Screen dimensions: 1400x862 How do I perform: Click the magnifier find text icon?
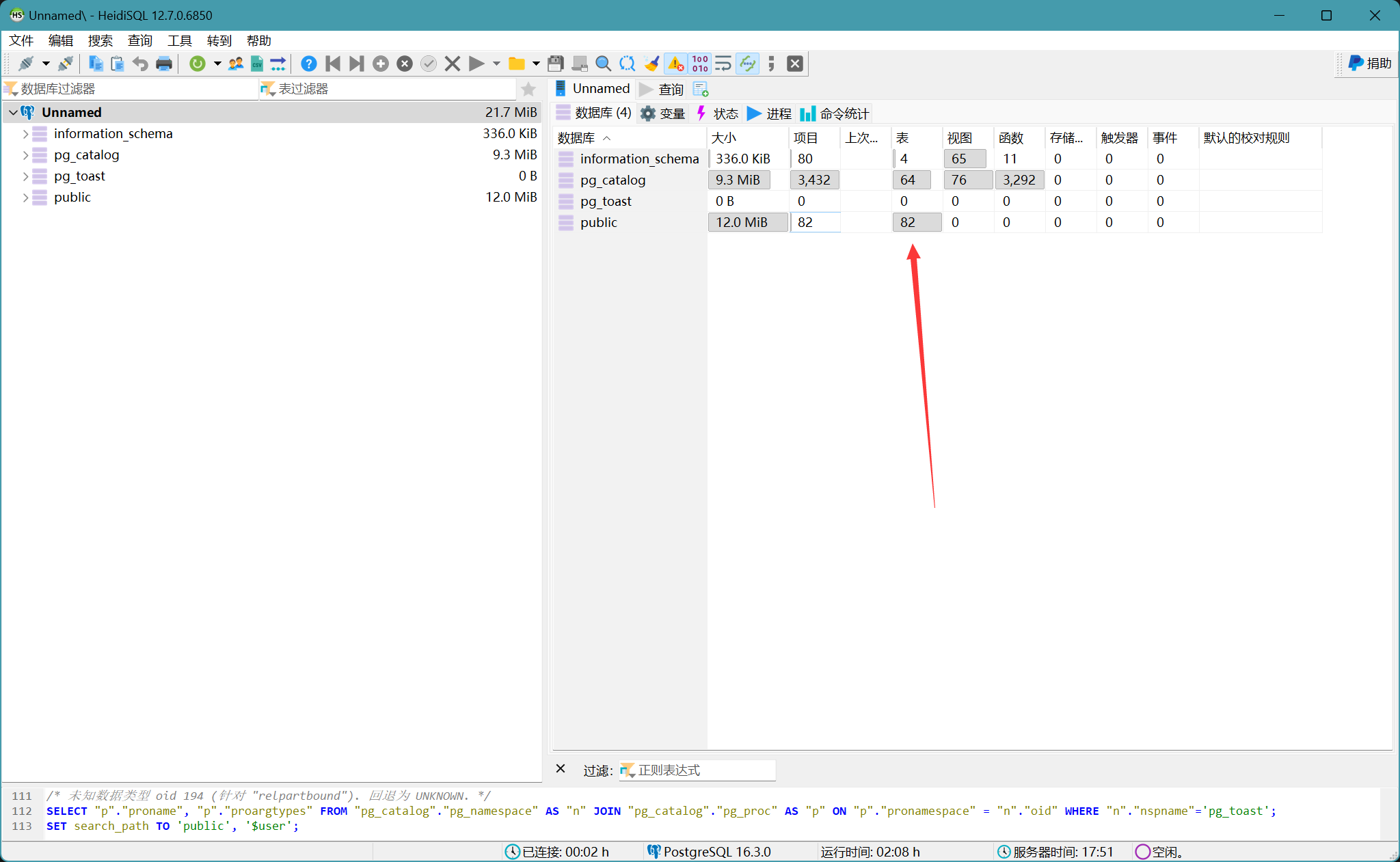[x=603, y=64]
